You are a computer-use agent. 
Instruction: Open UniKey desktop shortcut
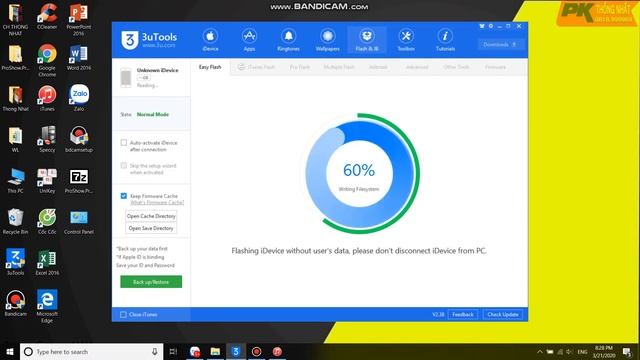coord(47,180)
